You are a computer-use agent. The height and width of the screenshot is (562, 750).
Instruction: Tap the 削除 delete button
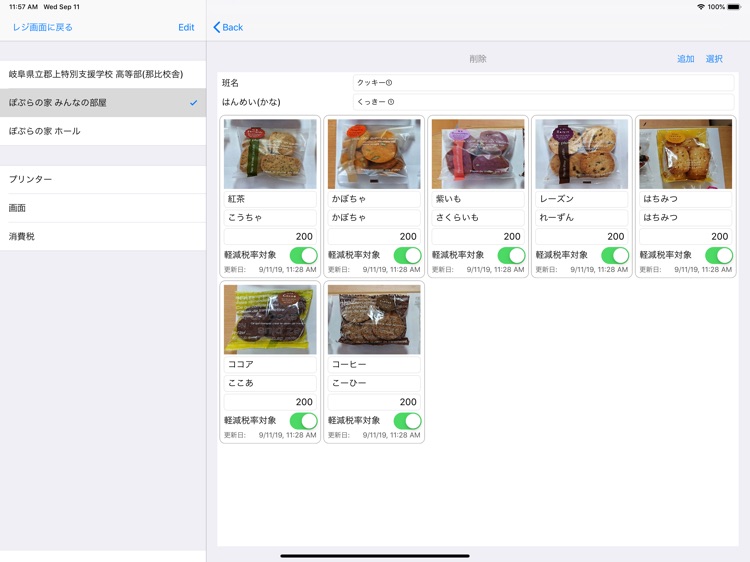coord(478,59)
